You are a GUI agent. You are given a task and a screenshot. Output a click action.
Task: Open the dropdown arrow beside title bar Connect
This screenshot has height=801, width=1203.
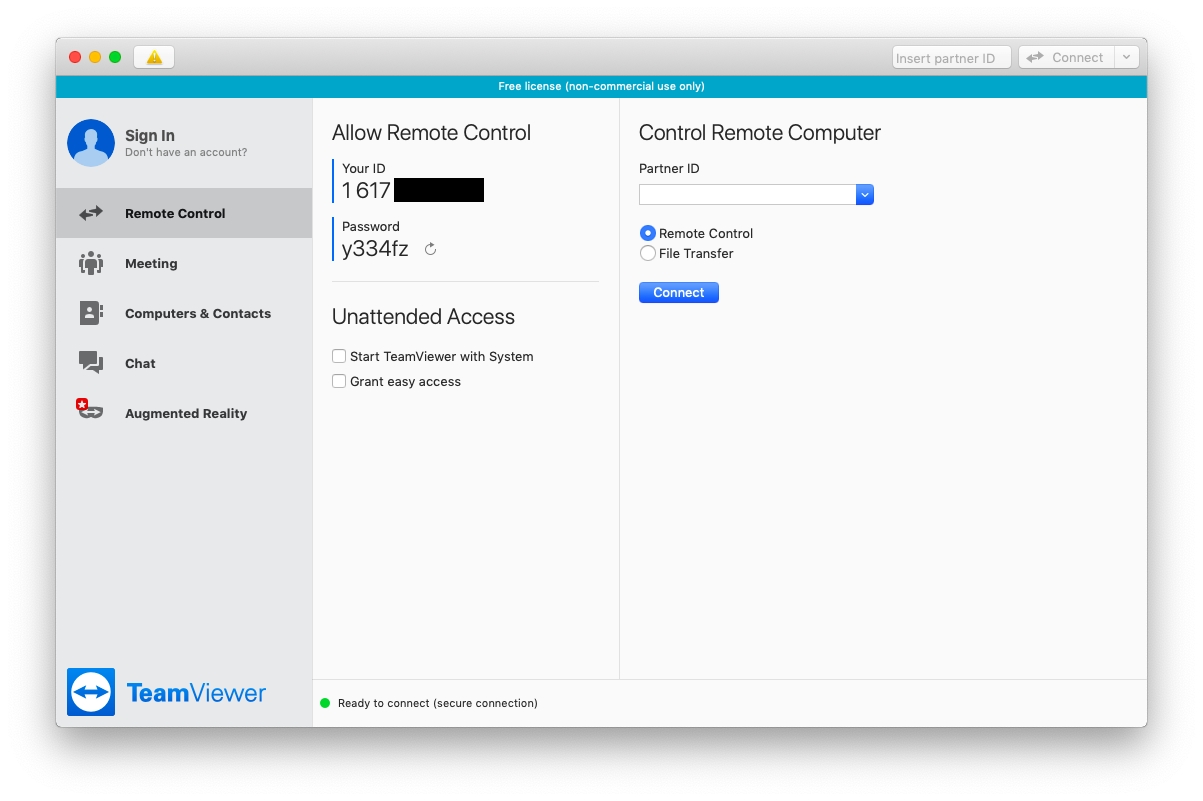click(1126, 58)
